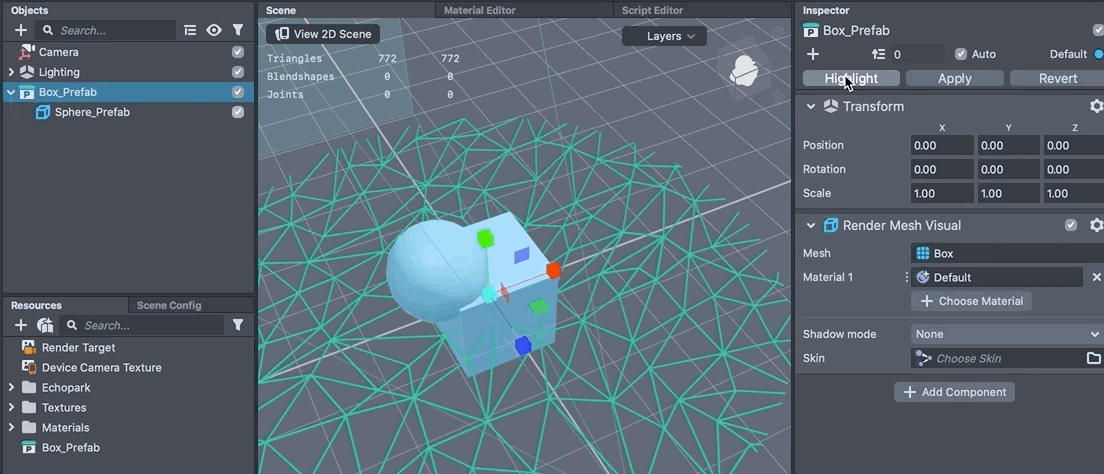The image size is (1104, 474).
Task: Click the Revert prefab button
Action: click(x=1058, y=78)
